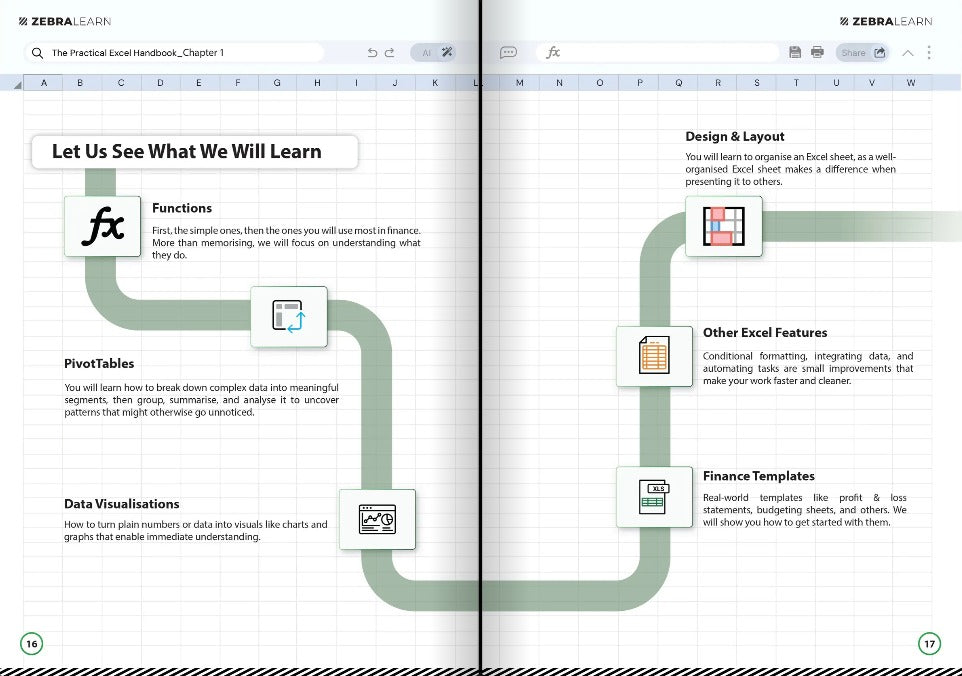This screenshot has height=676, width=962.
Task: Select column G header
Action: pyautogui.click(x=277, y=82)
